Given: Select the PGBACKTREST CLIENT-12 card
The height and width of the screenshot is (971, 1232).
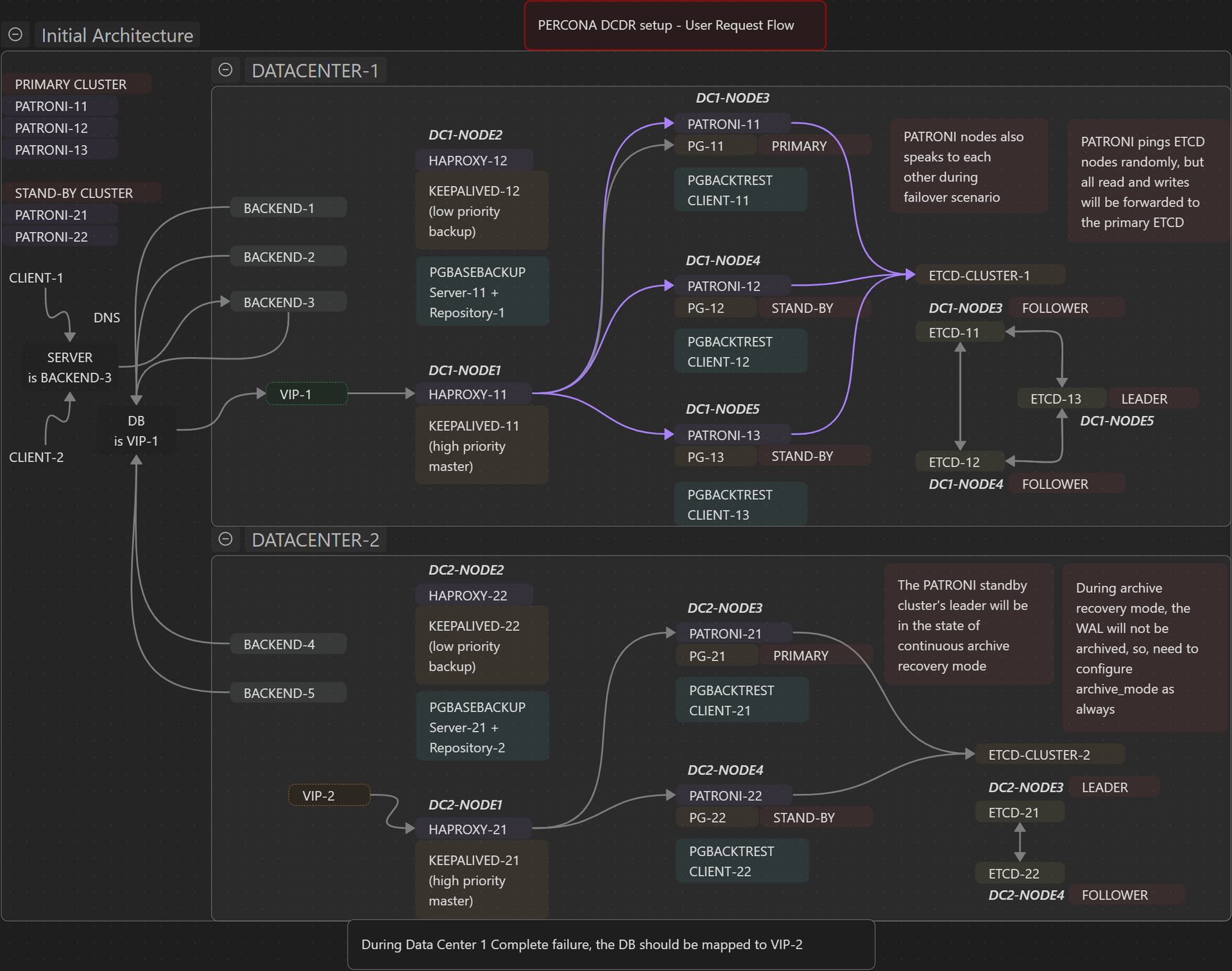Looking at the screenshot, I should tap(740, 352).
